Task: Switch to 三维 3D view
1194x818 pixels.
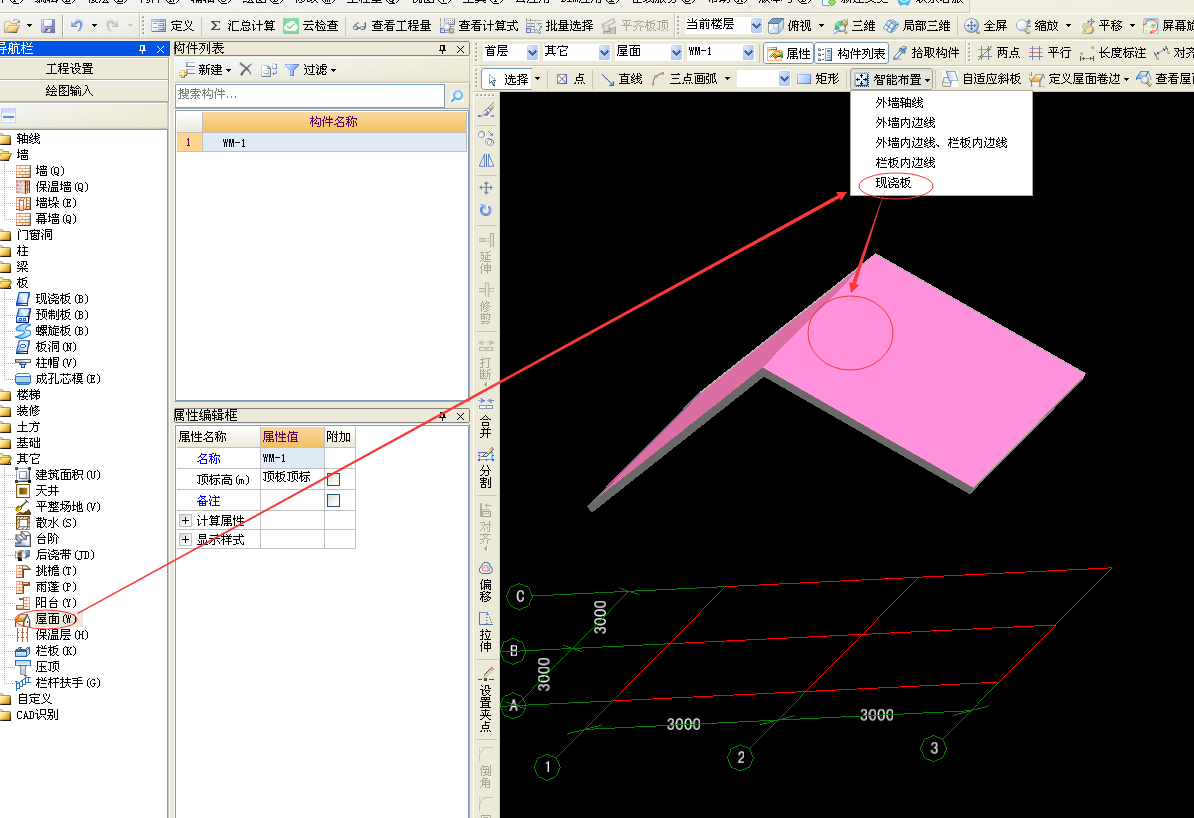Action: (x=854, y=26)
